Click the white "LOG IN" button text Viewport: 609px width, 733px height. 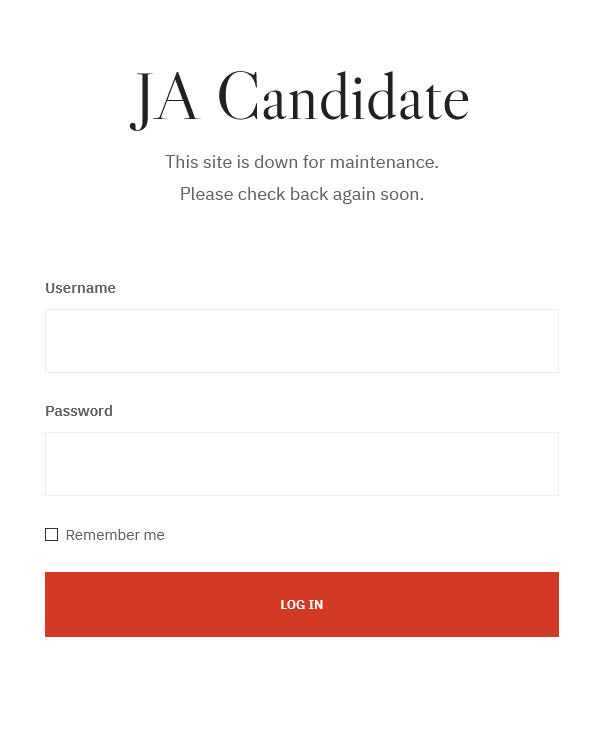pyautogui.click(x=301, y=605)
